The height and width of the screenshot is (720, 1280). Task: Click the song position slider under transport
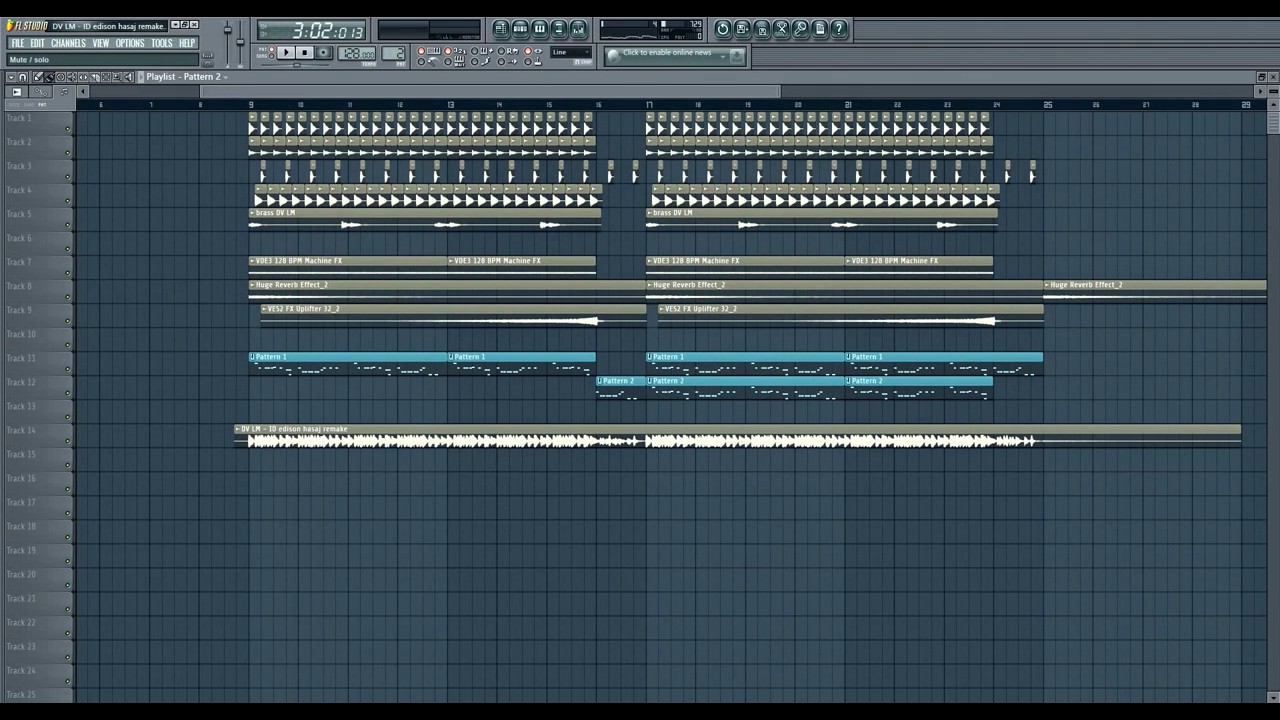(x=296, y=65)
